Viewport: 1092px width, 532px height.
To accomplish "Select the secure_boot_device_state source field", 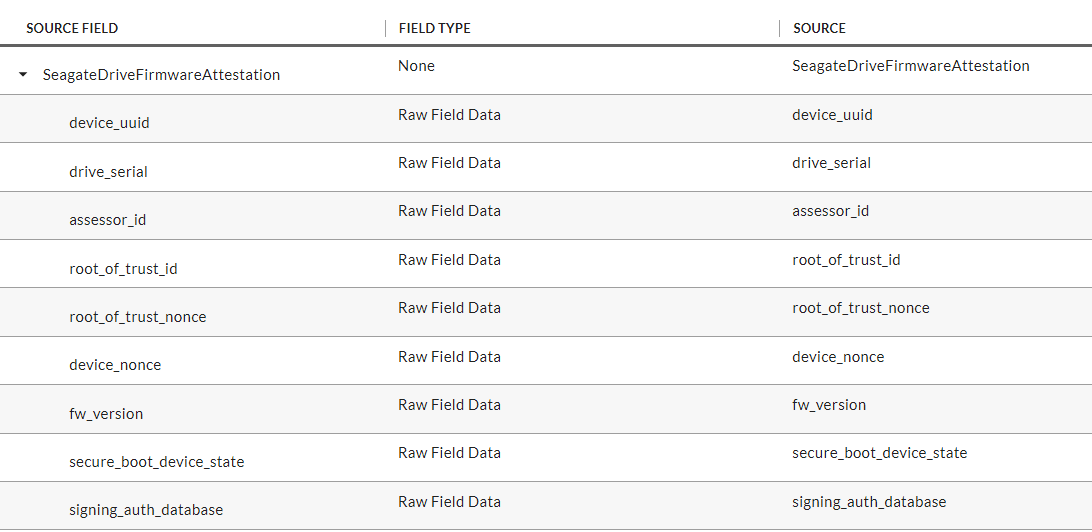I will tap(157, 462).
